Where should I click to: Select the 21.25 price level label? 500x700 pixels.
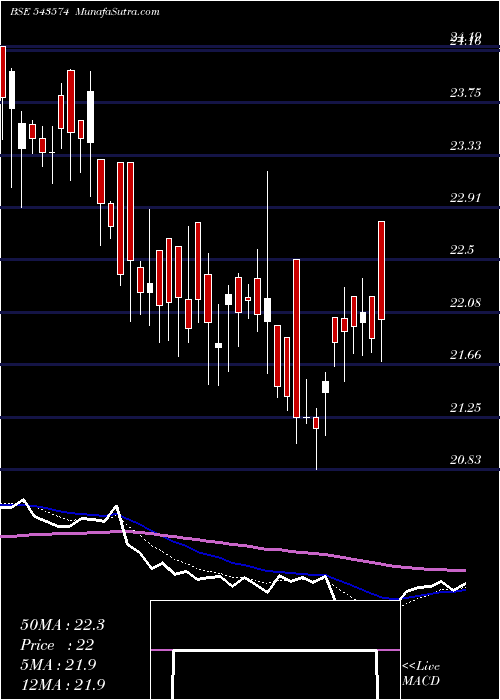pyautogui.click(x=466, y=407)
